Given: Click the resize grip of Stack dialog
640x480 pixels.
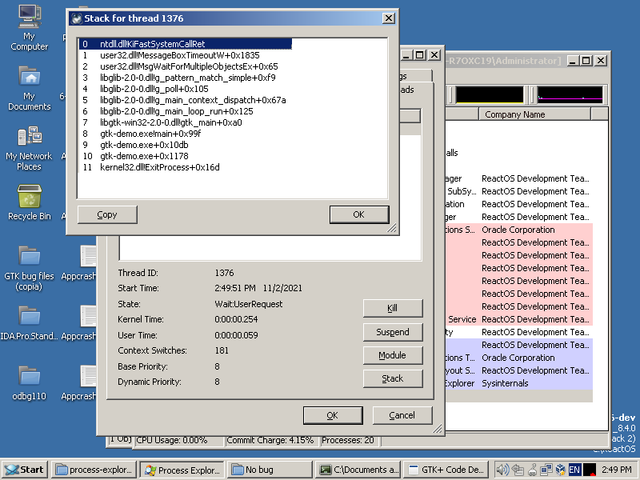Looking at the screenshot, I should click(392, 228).
